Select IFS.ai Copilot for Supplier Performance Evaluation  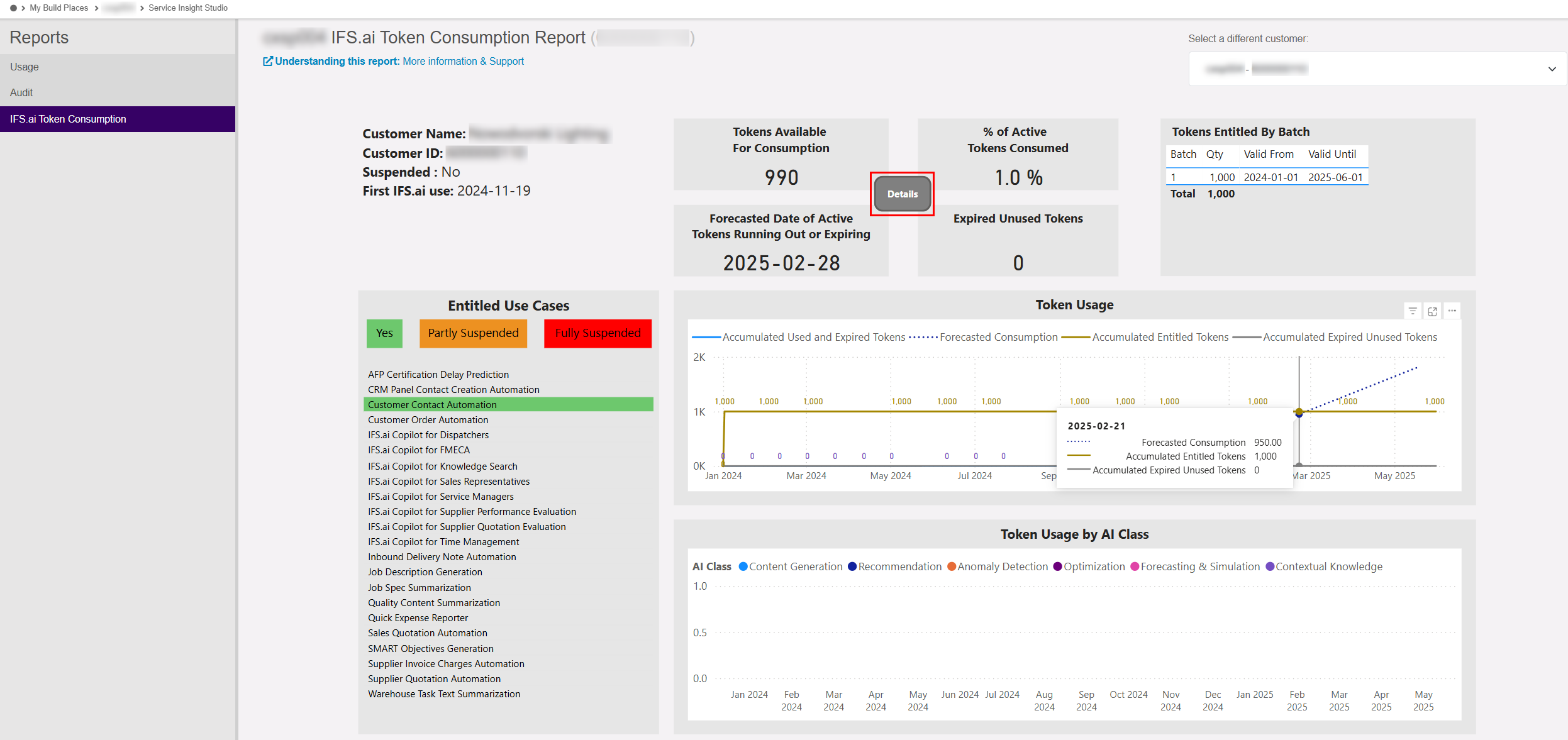pyautogui.click(x=472, y=511)
